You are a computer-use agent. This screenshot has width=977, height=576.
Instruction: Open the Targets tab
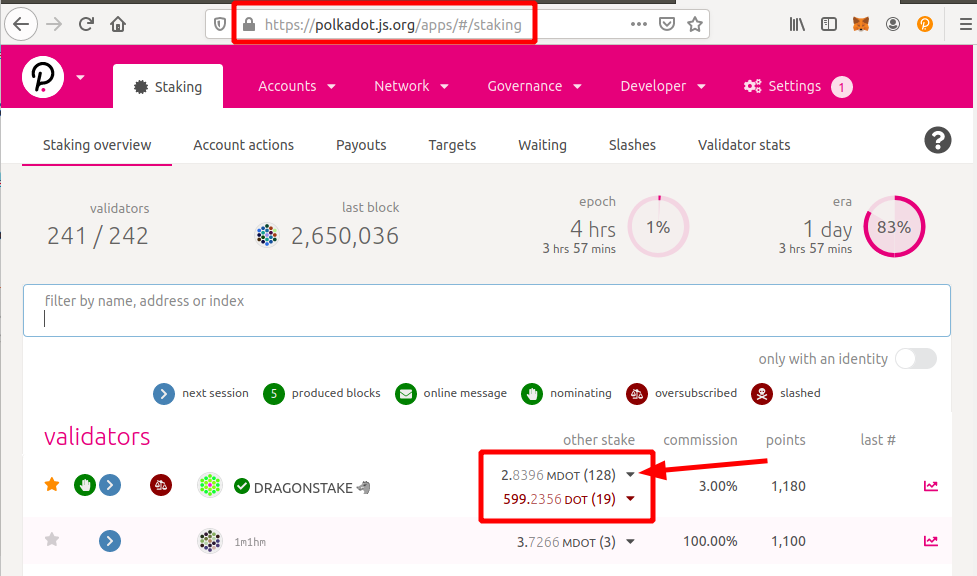click(x=452, y=145)
